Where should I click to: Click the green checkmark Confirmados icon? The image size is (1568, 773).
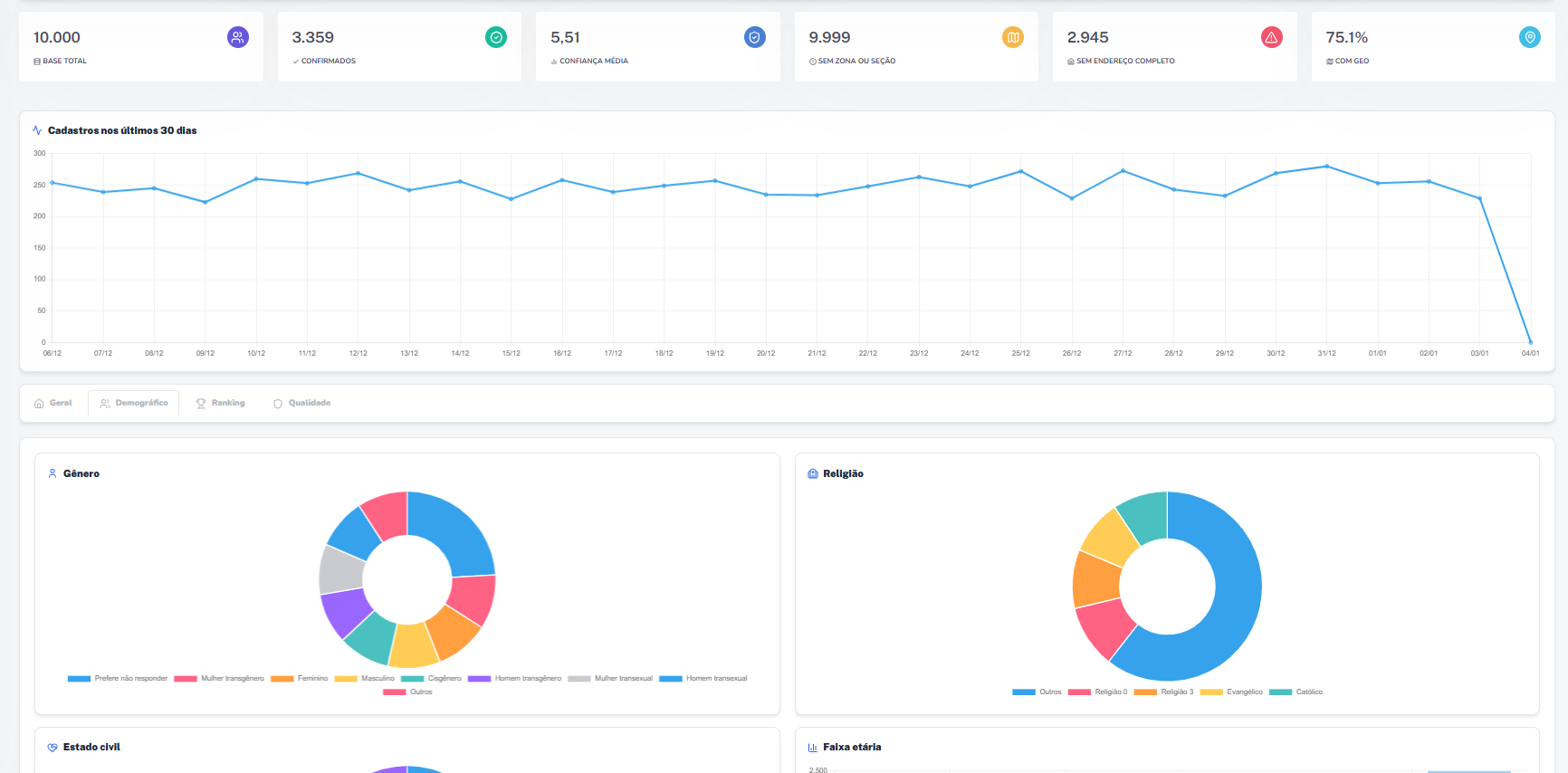click(496, 37)
